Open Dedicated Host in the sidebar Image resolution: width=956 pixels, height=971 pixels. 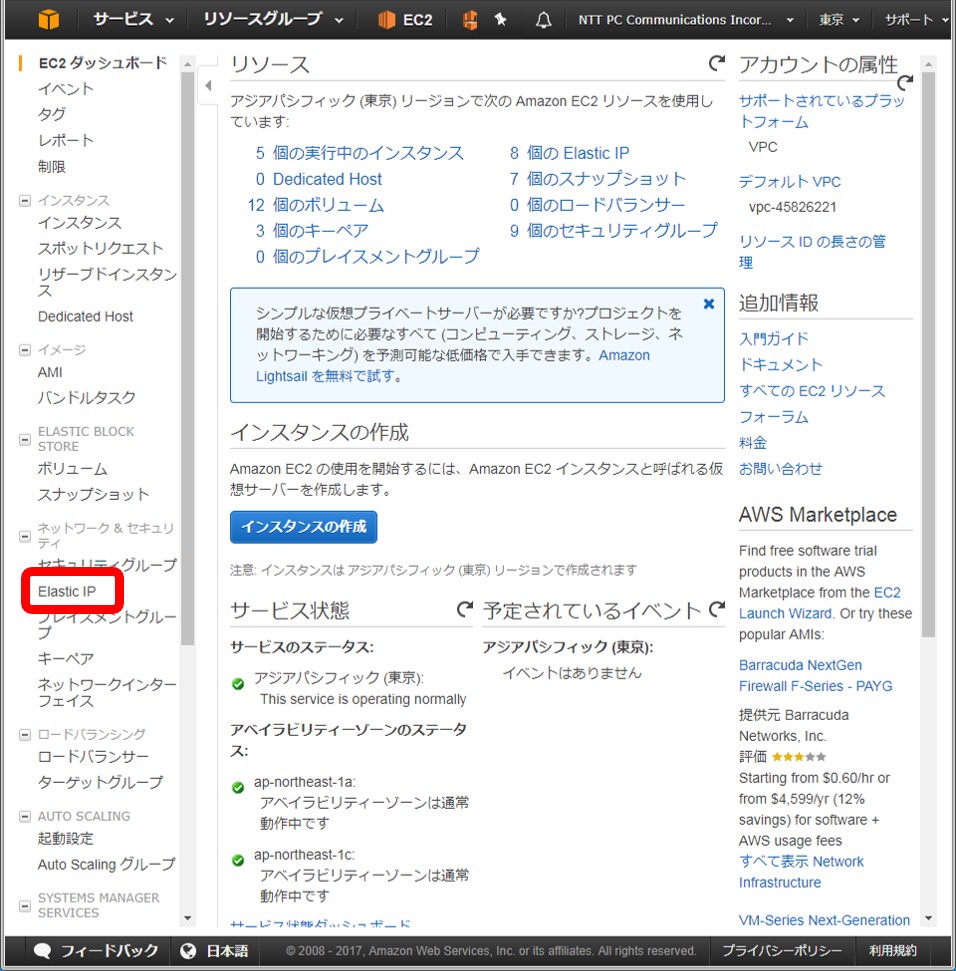(x=85, y=316)
